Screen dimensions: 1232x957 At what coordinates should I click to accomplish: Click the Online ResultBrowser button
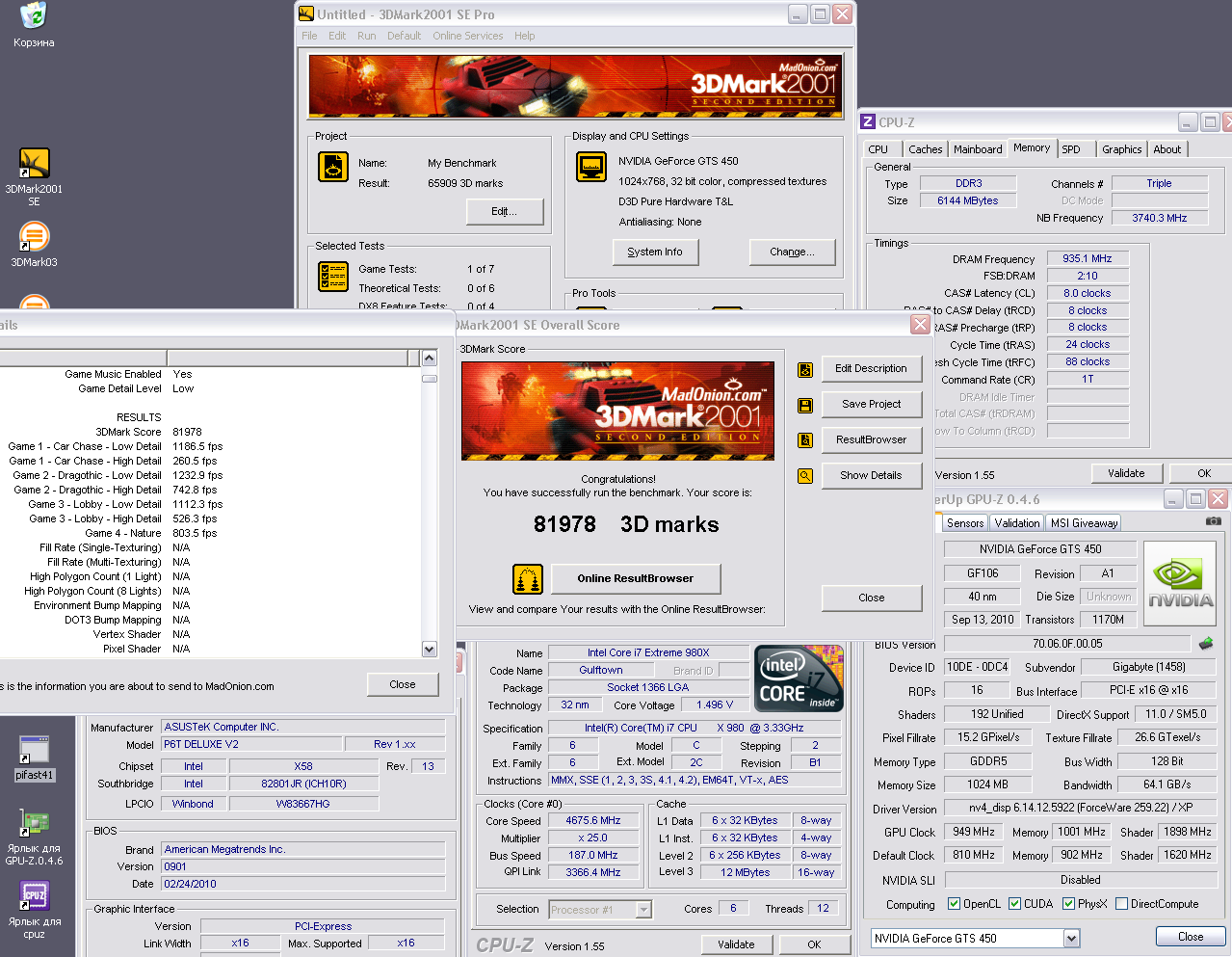coord(636,578)
